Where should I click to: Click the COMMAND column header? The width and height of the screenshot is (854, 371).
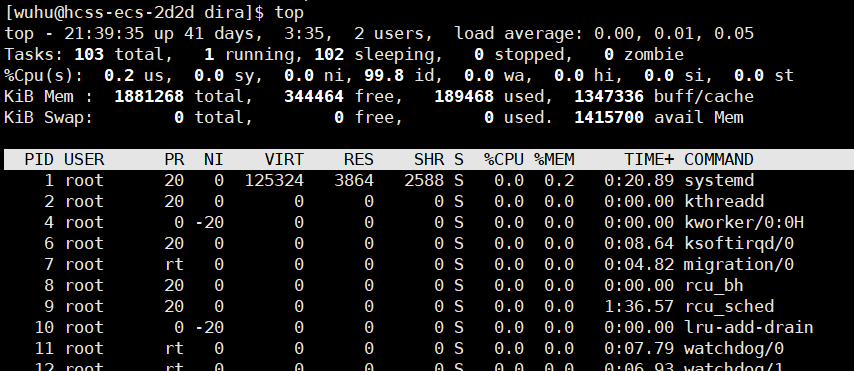click(x=719, y=159)
